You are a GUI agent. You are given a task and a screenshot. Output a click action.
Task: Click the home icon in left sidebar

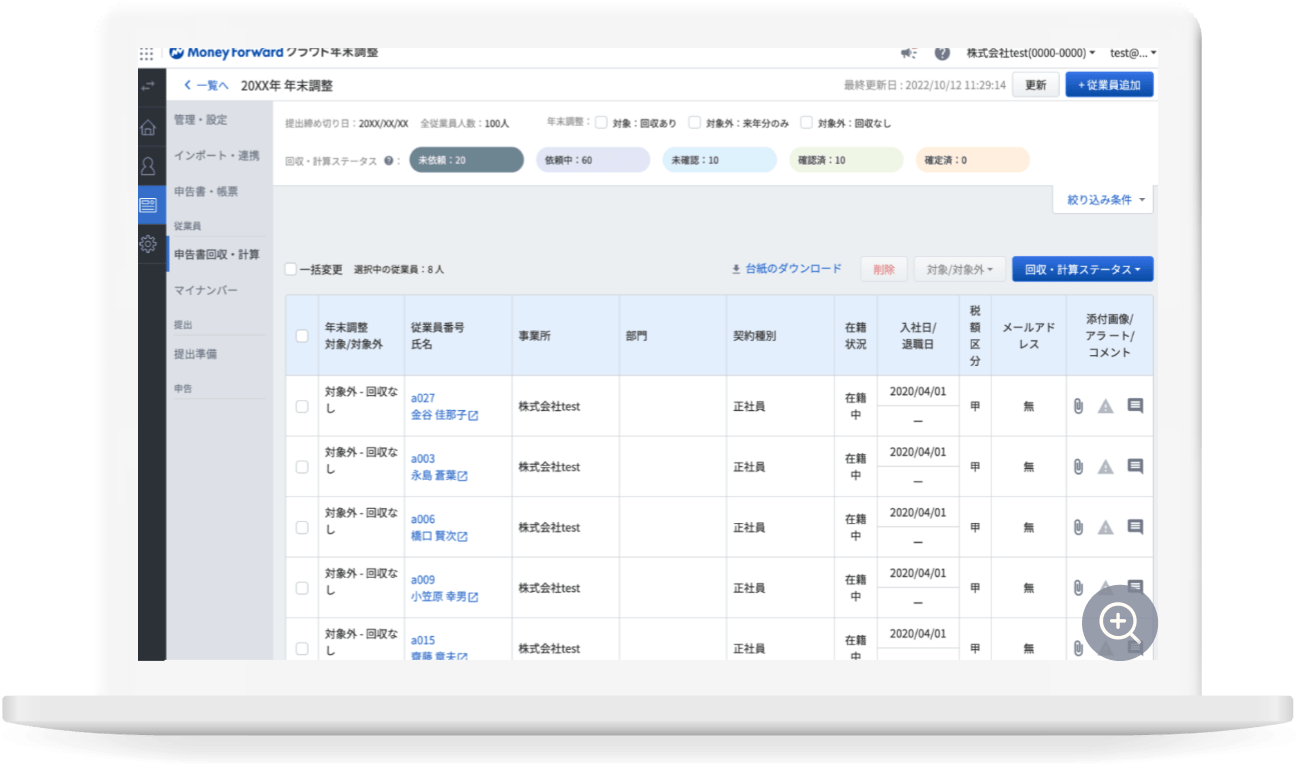pyautogui.click(x=148, y=127)
